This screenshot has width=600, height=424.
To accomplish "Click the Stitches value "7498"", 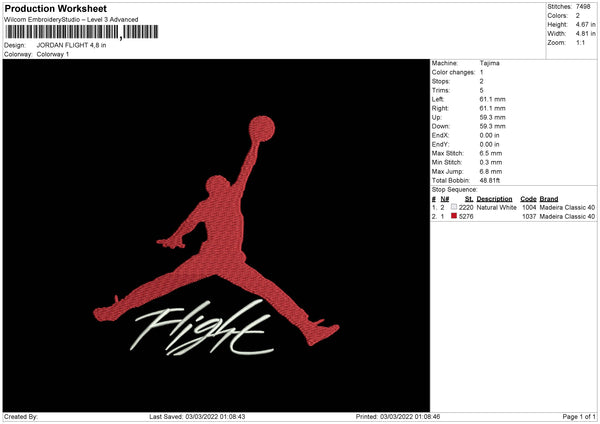I will (583, 7).
